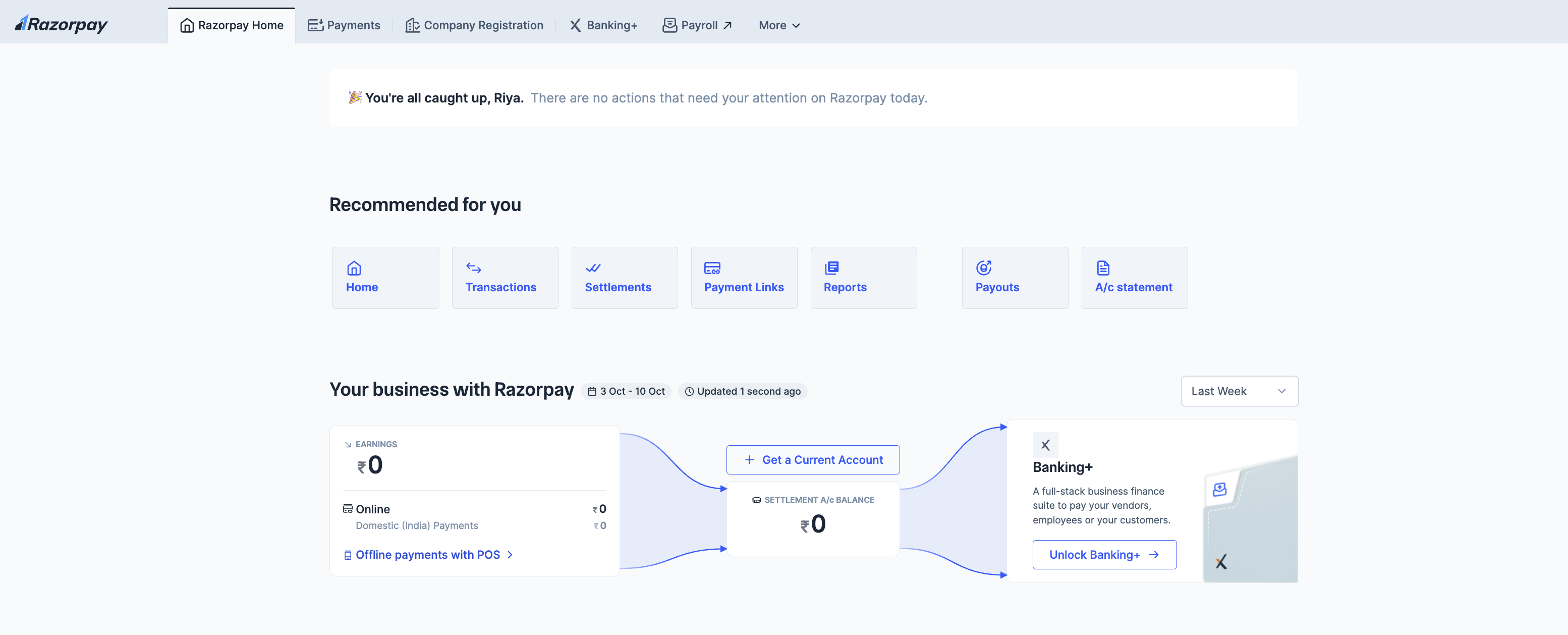Switch to the Company Registration tab

tap(474, 26)
